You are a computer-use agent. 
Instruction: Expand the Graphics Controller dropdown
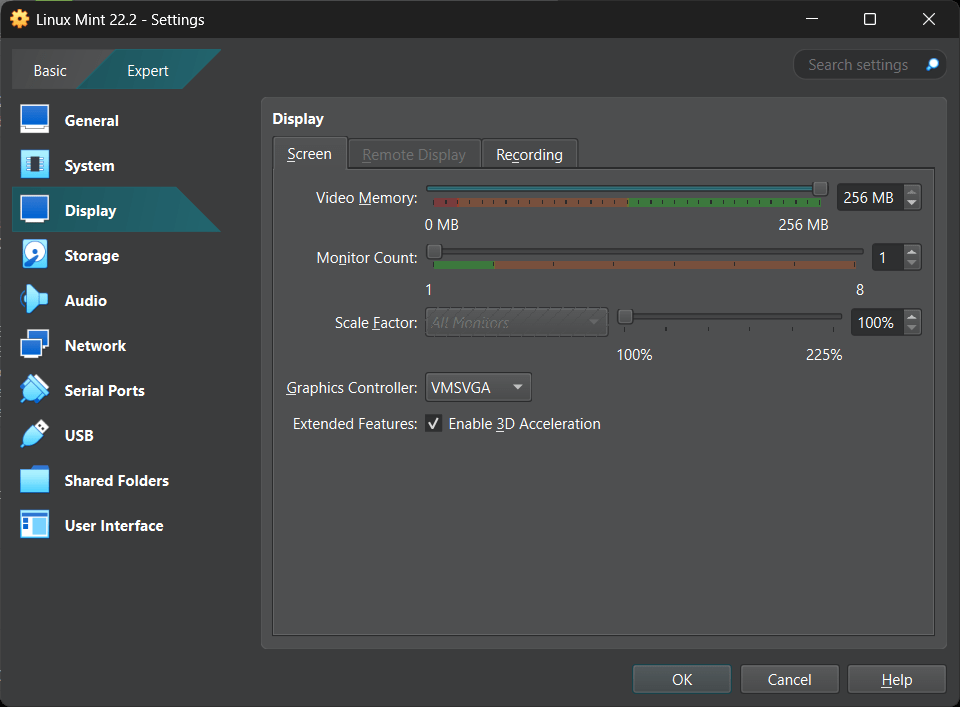pos(478,387)
